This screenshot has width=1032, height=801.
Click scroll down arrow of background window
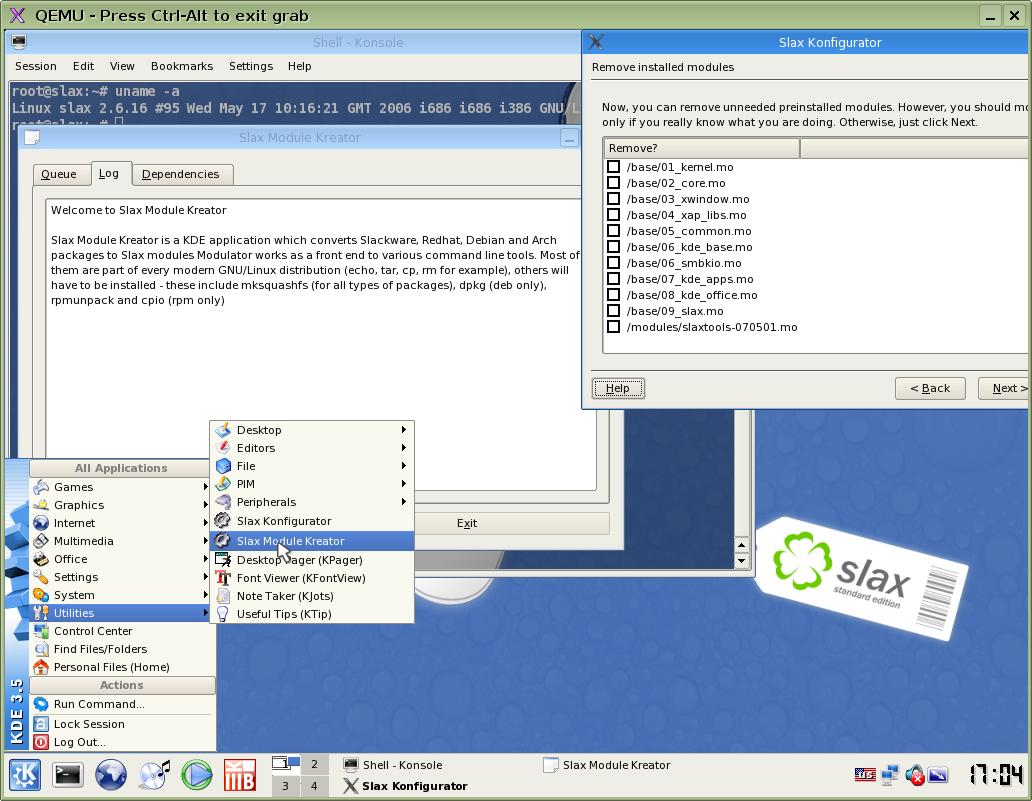742,561
